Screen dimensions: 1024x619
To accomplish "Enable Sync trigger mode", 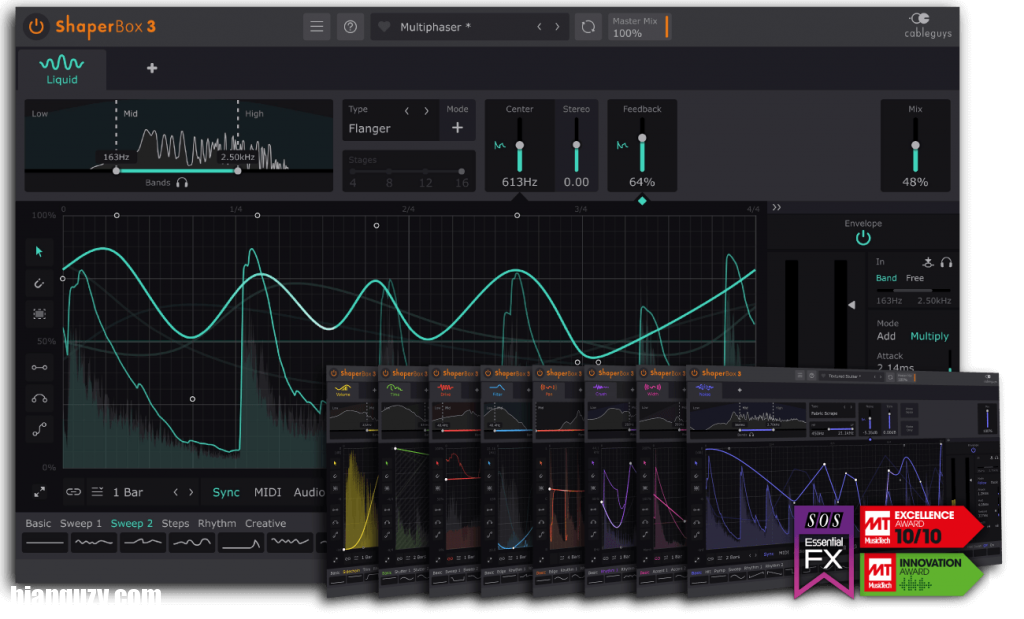I will tap(226, 492).
